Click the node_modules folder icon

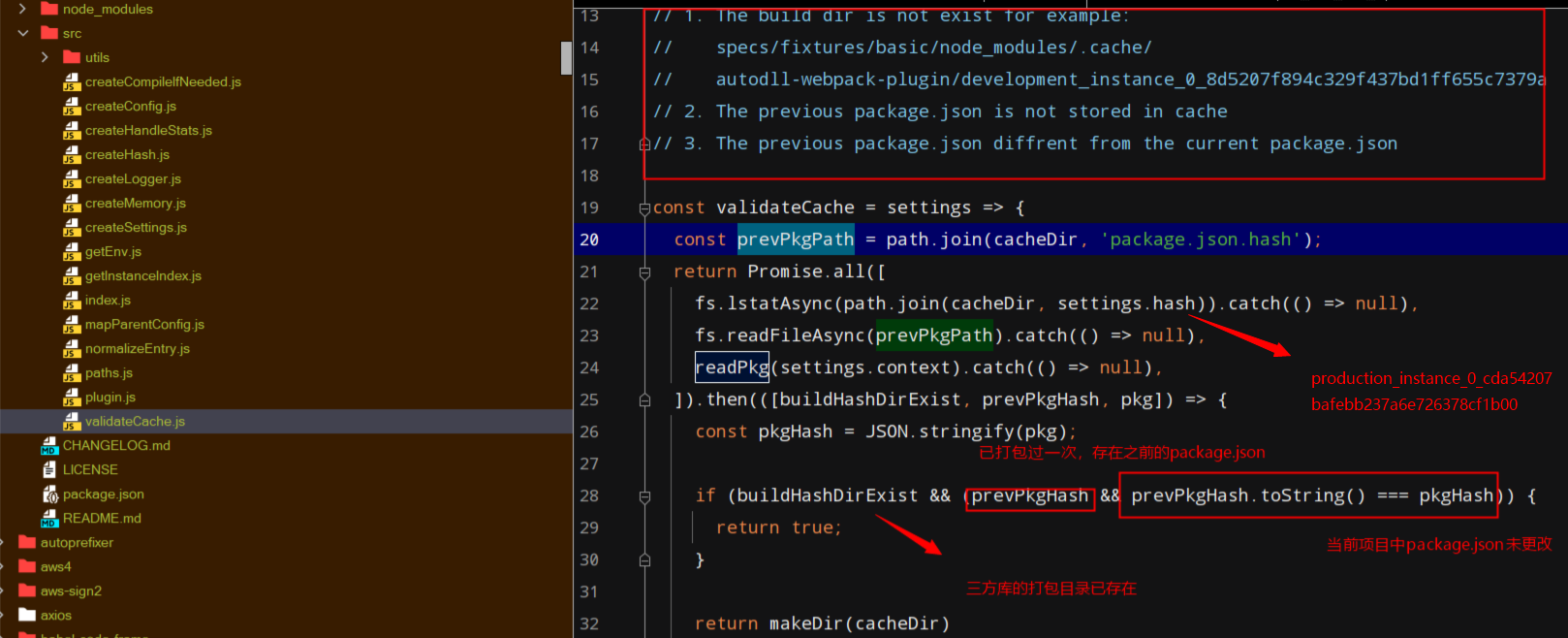pyautogui.click(x=49, y=9)
